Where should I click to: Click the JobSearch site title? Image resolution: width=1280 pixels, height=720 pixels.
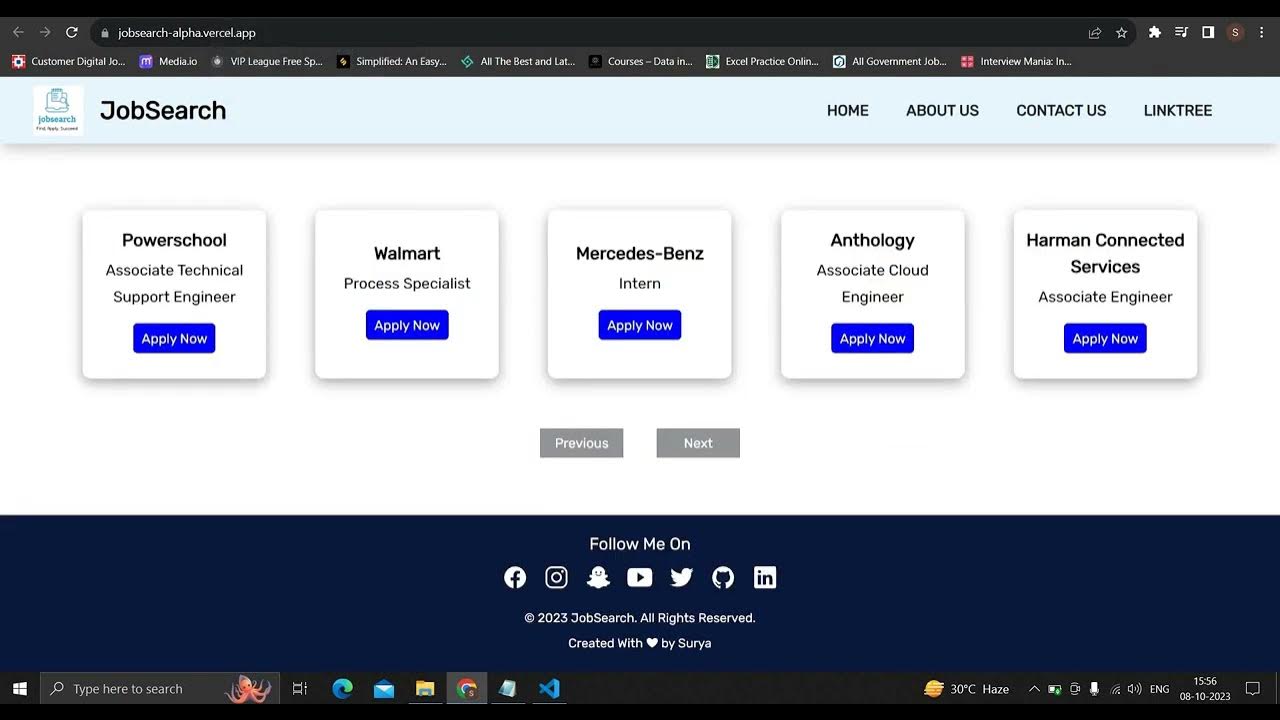pos(163,110)
